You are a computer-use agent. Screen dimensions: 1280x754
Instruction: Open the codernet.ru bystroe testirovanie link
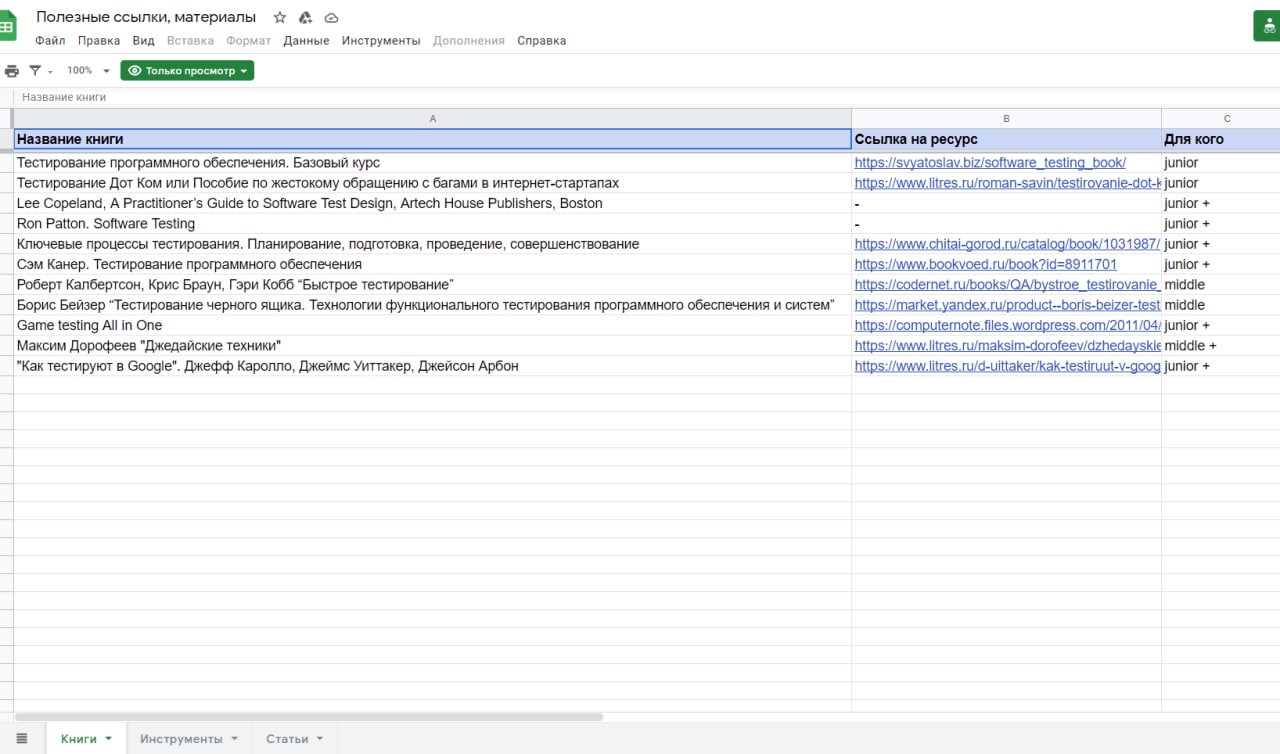click(x=1008, y=285)
